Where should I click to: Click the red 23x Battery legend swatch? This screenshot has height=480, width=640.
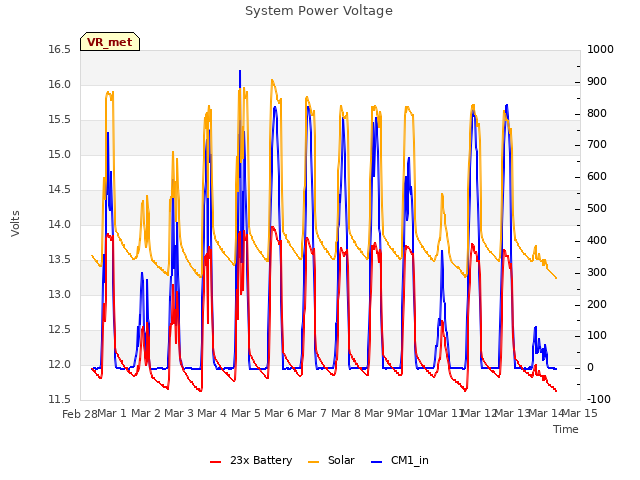coord(215,462)
